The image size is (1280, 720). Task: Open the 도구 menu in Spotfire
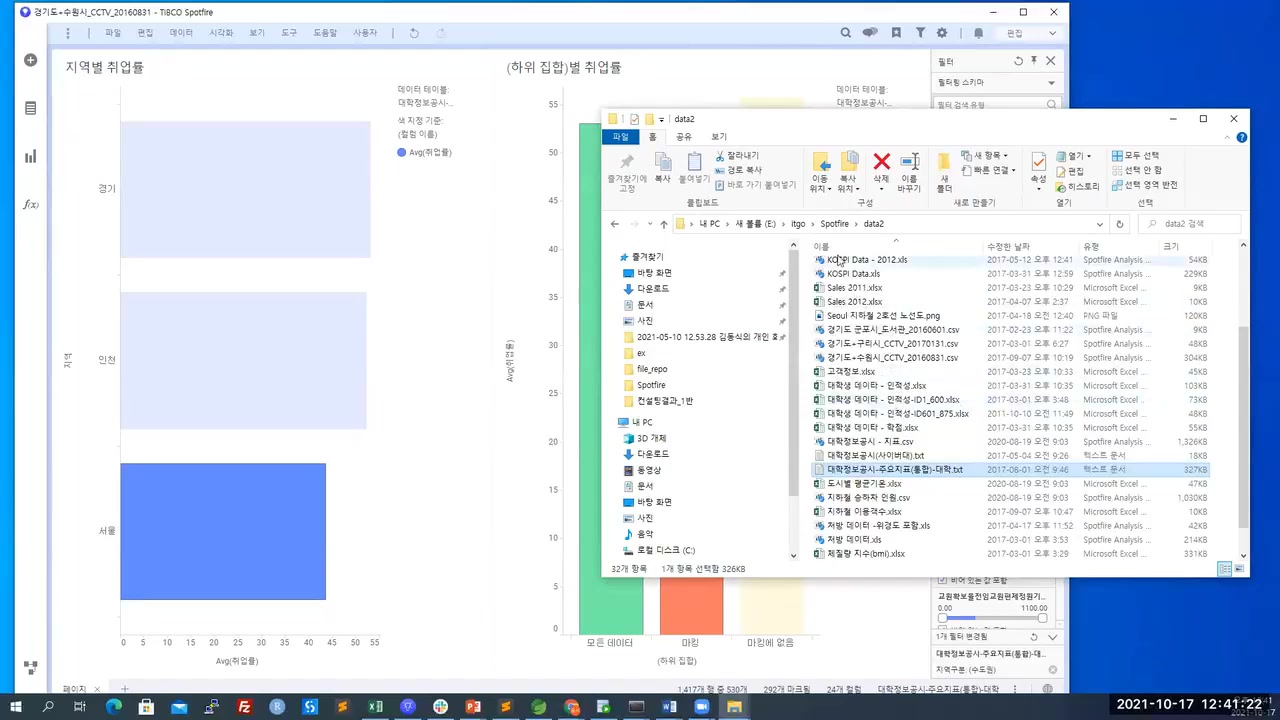click(x=289, y=32)
